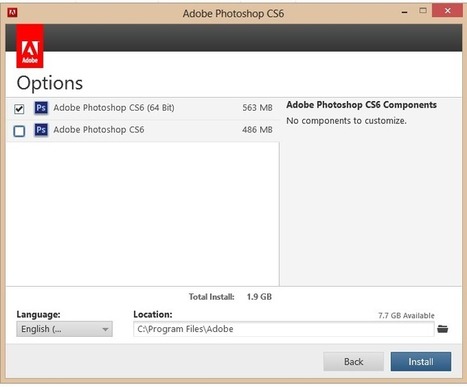
Task: Go Back to previous step
Action: tap(353, 362)
